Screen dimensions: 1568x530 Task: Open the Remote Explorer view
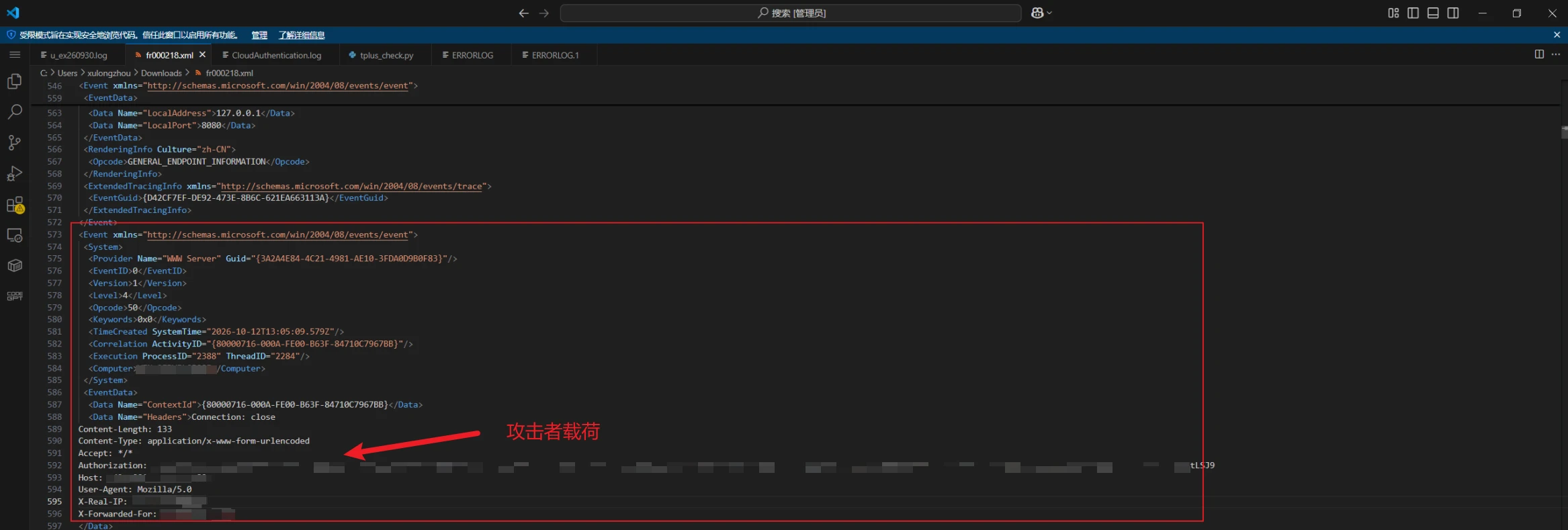(14, 235)
